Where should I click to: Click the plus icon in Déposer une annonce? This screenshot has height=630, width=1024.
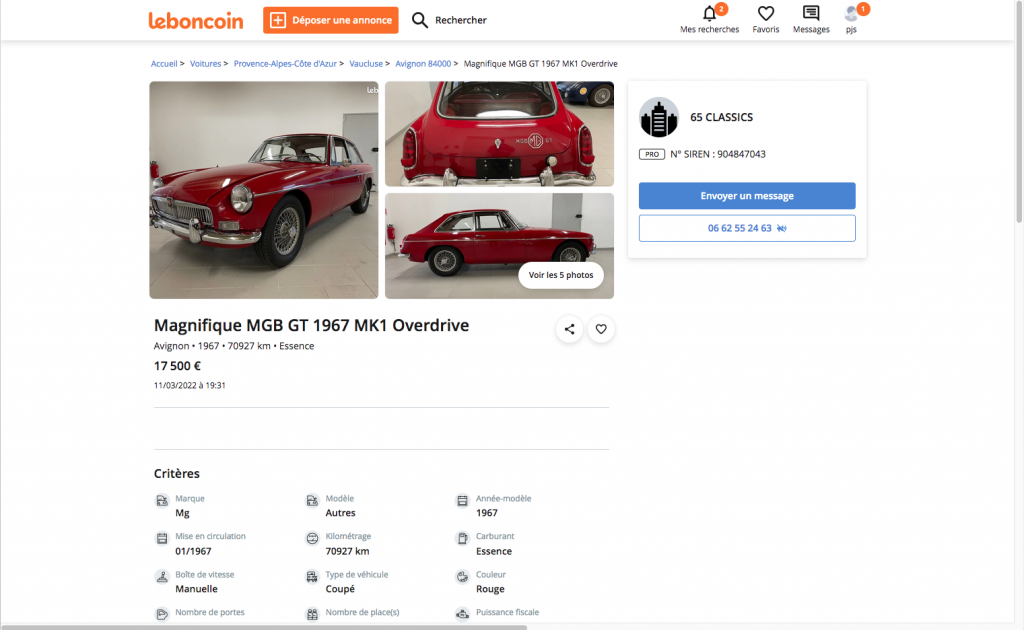click(278, 20)
